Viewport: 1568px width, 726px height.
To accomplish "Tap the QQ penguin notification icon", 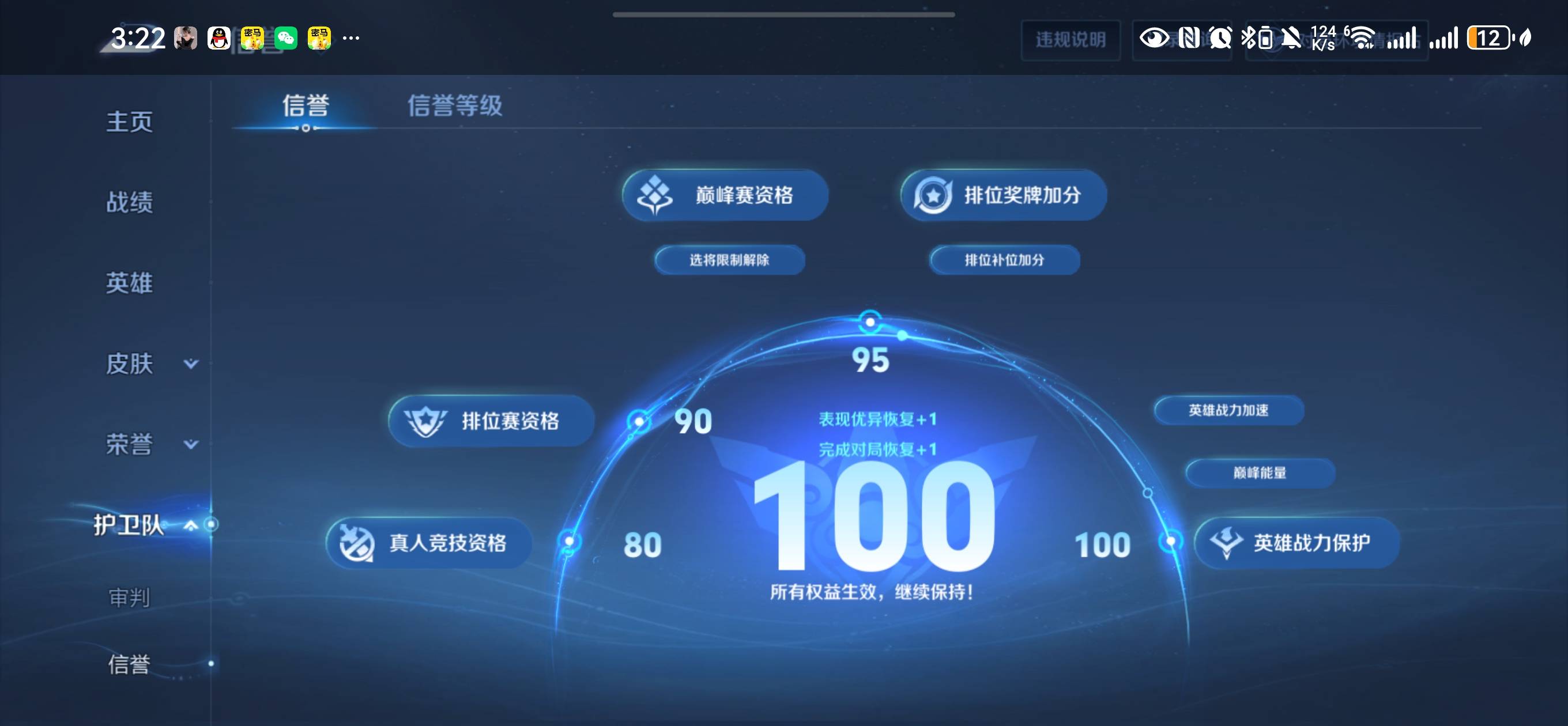I will (218, 39).
